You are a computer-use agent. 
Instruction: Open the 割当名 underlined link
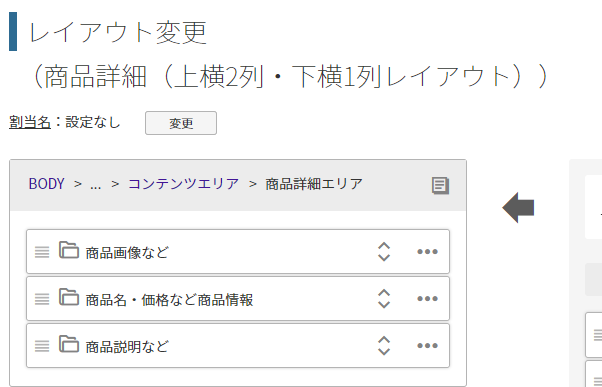(30, 122)
